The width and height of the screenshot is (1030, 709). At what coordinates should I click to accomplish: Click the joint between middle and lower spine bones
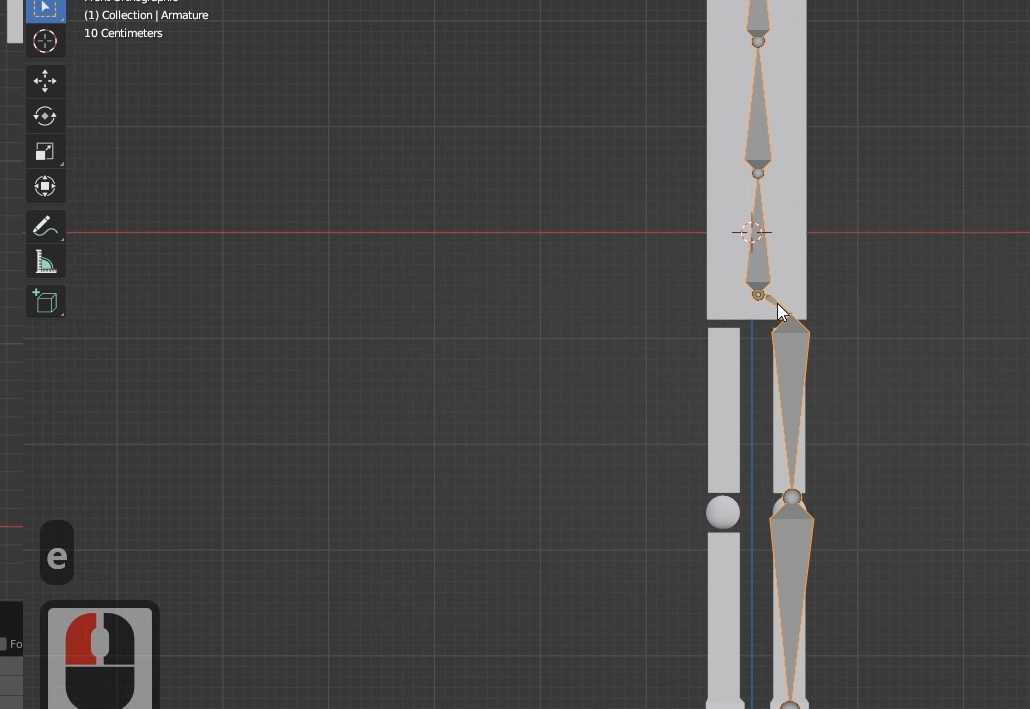[758, 173]
